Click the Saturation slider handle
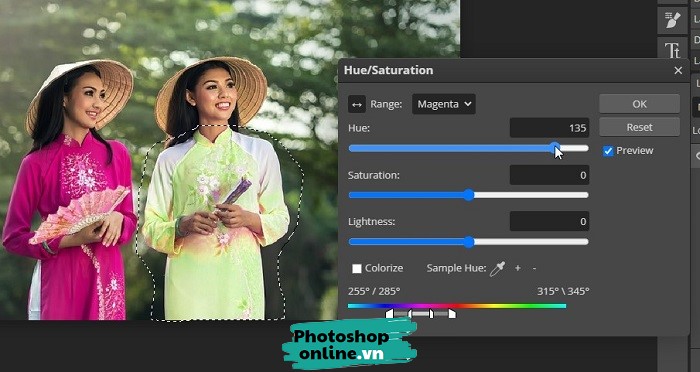Screen dimensions: 700x372 (468, 195)
